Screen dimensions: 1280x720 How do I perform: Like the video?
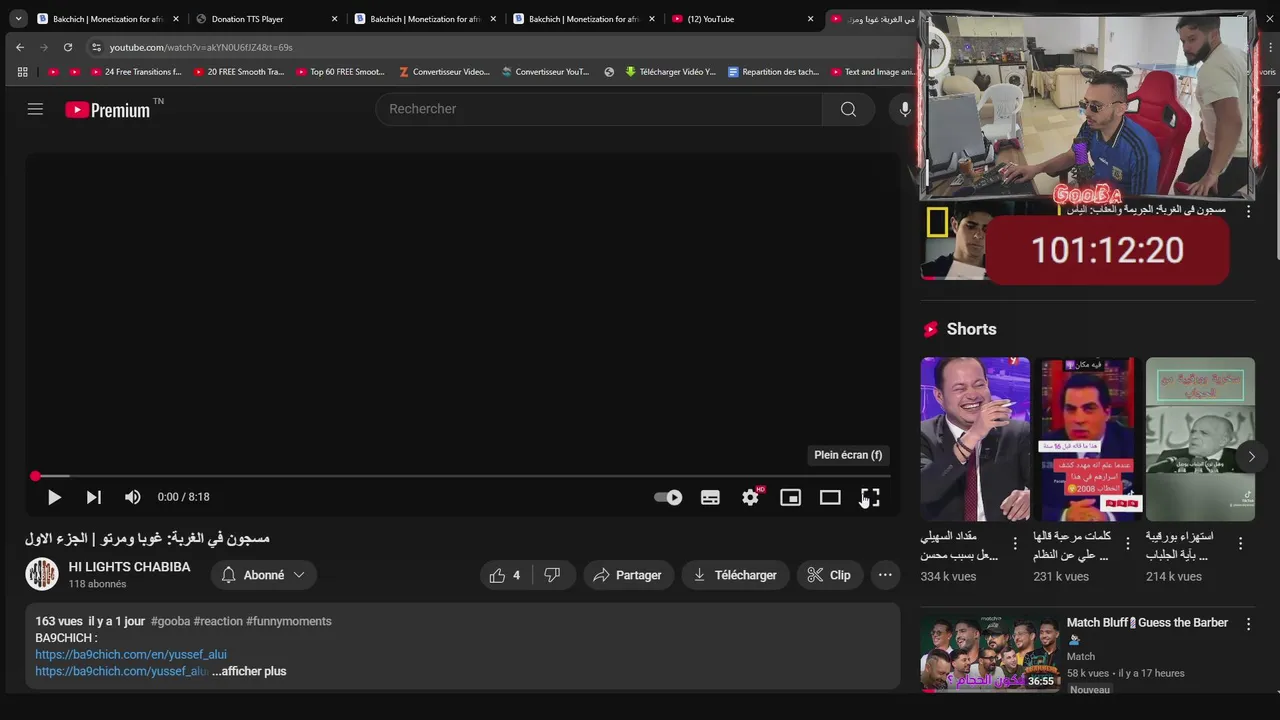click(x=505, y=575)
